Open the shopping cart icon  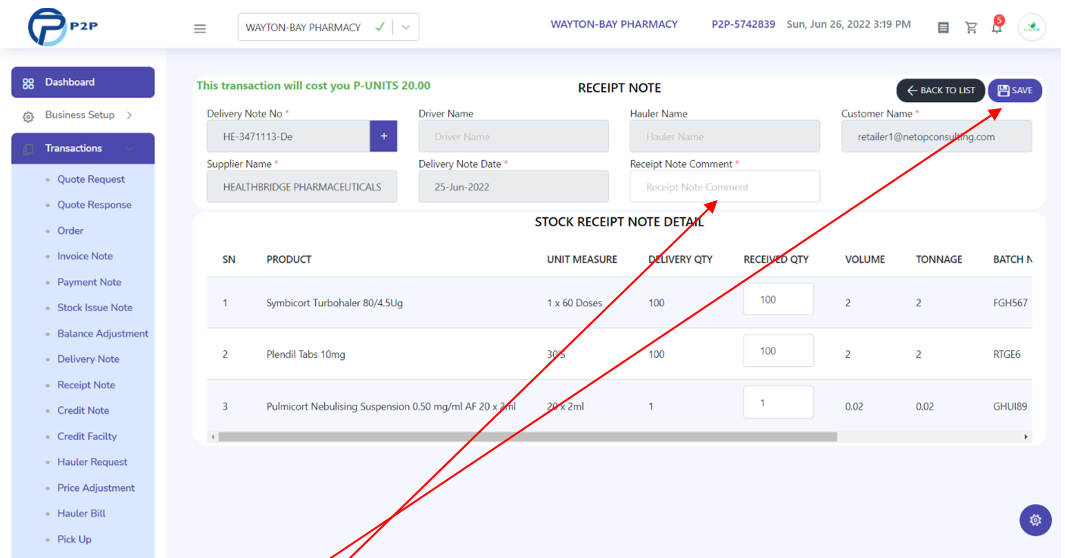coord(971,28)
